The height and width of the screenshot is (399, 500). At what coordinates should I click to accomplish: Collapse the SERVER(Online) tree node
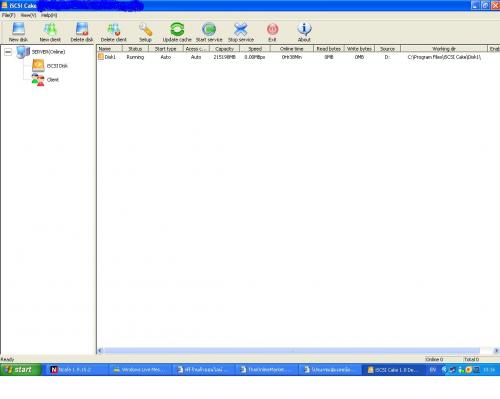tap(8, 52)
